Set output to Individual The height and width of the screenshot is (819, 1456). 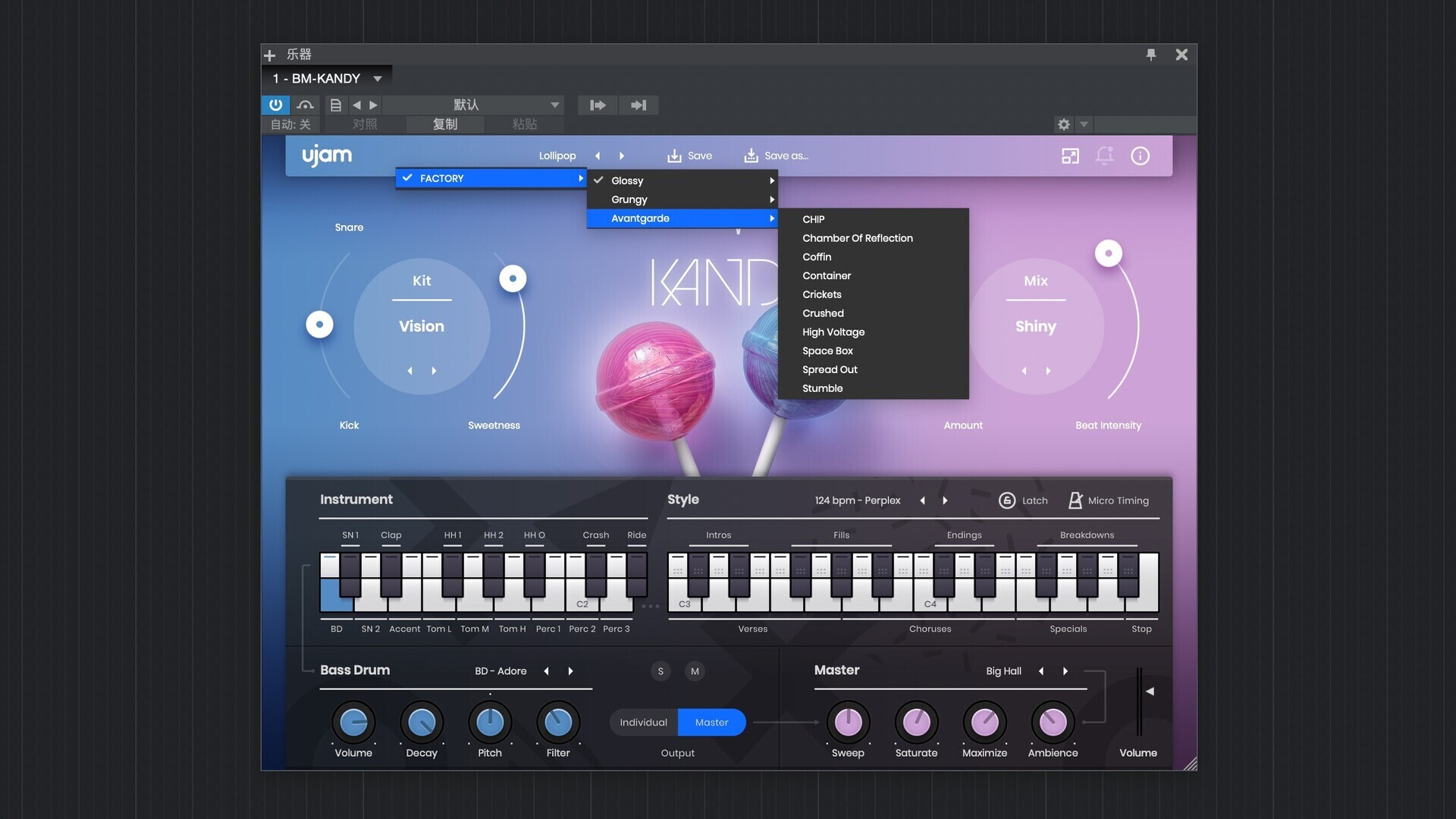[x=644, y=723]
